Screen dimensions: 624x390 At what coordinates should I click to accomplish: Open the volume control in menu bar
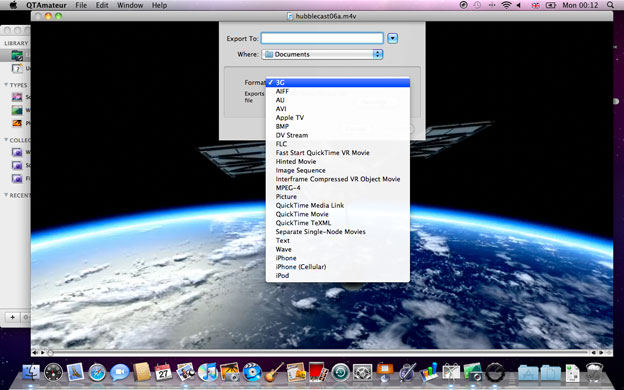pos(519,5)
